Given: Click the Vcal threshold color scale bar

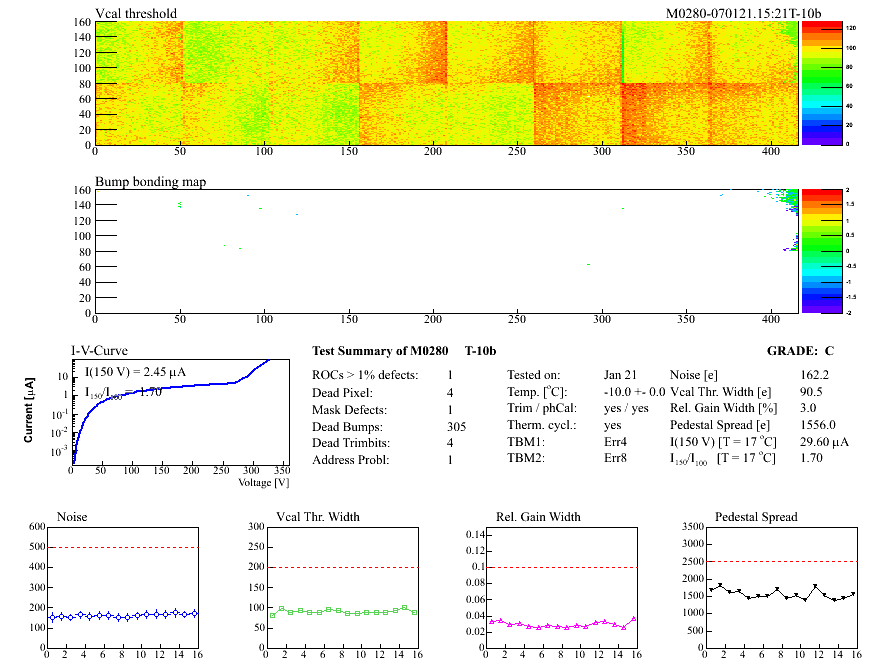Looking at the screenshot, I should click(822, 83).
